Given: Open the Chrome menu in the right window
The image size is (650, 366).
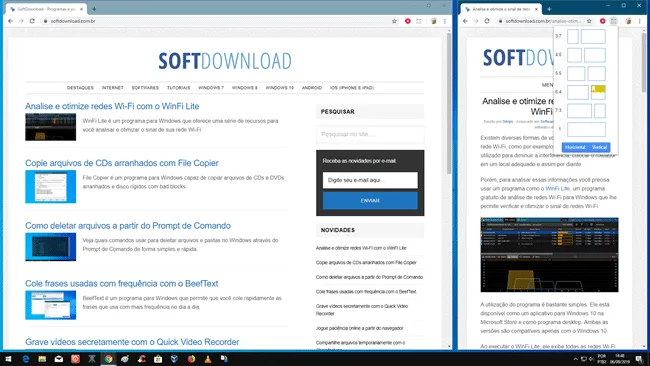Looking at the screenshot, I should 640,21.
